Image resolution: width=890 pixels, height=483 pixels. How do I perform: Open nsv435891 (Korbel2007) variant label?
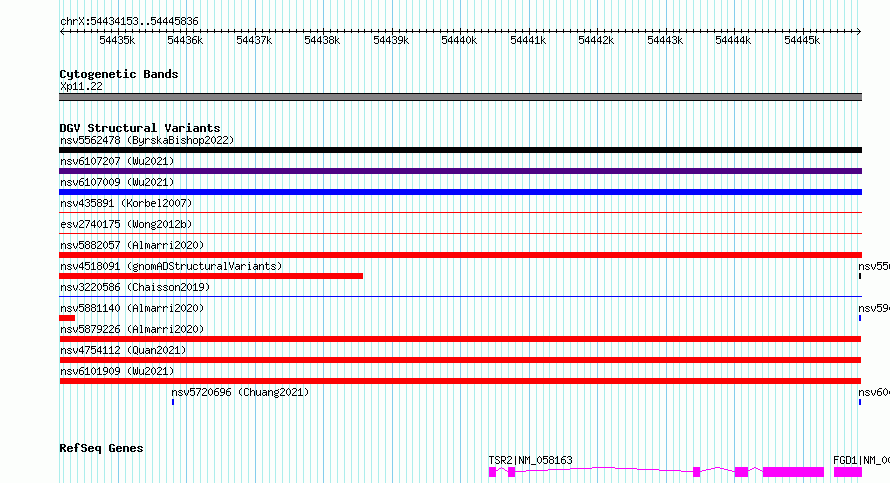[126, 203]
